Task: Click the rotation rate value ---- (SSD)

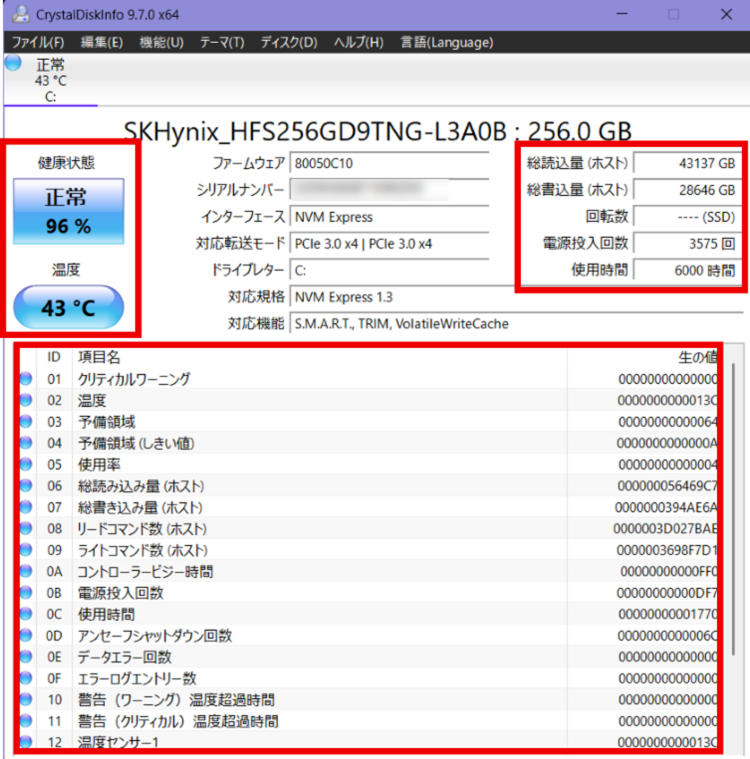Action: coord(687,217)
